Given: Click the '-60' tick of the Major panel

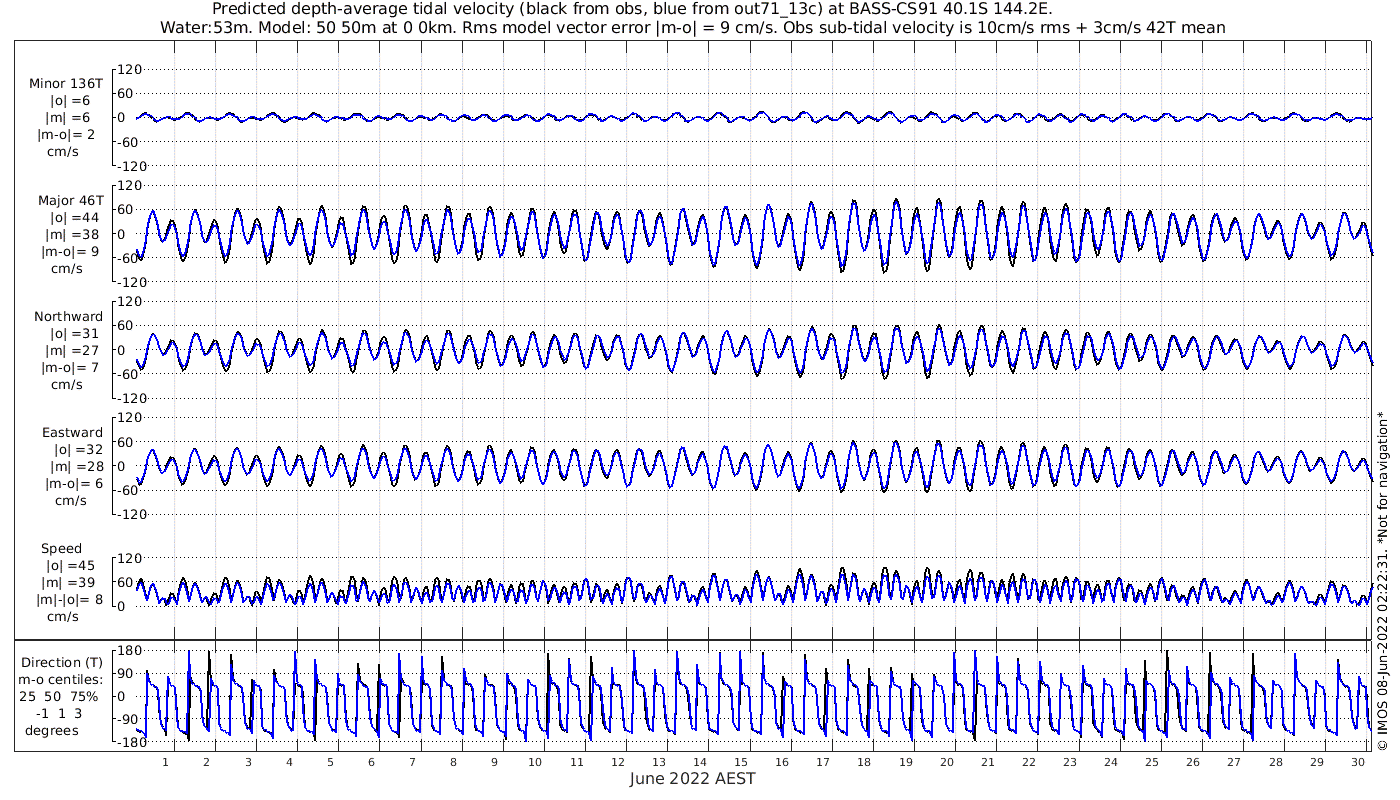Looking at the screenshot, I should point(127,258).
